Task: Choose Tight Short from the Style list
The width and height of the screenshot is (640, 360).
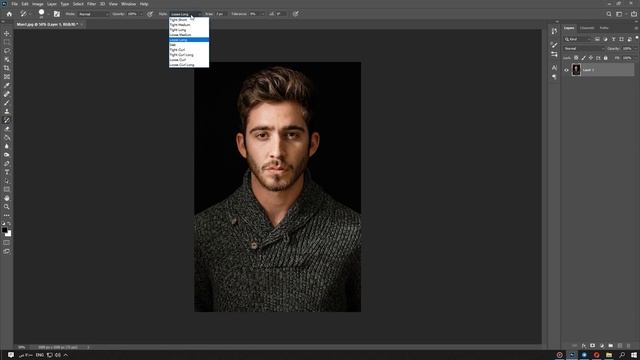Action: tap(189, 20)
